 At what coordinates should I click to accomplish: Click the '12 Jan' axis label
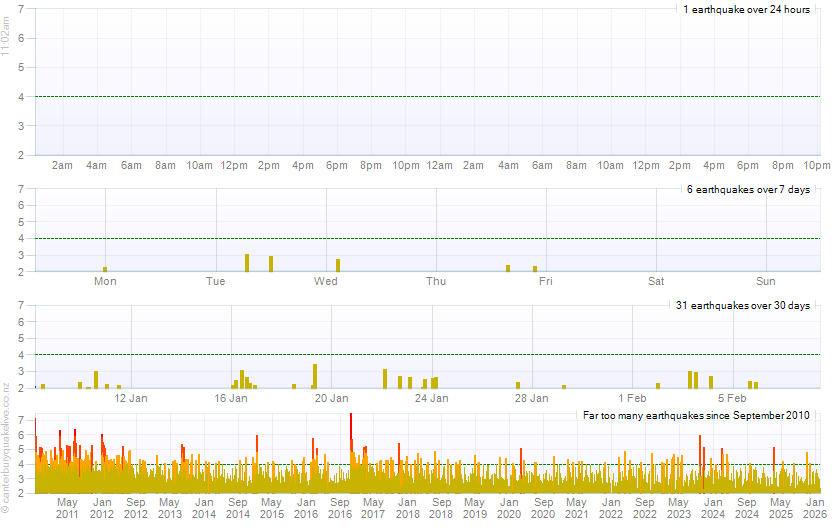[x=132, y=397]
